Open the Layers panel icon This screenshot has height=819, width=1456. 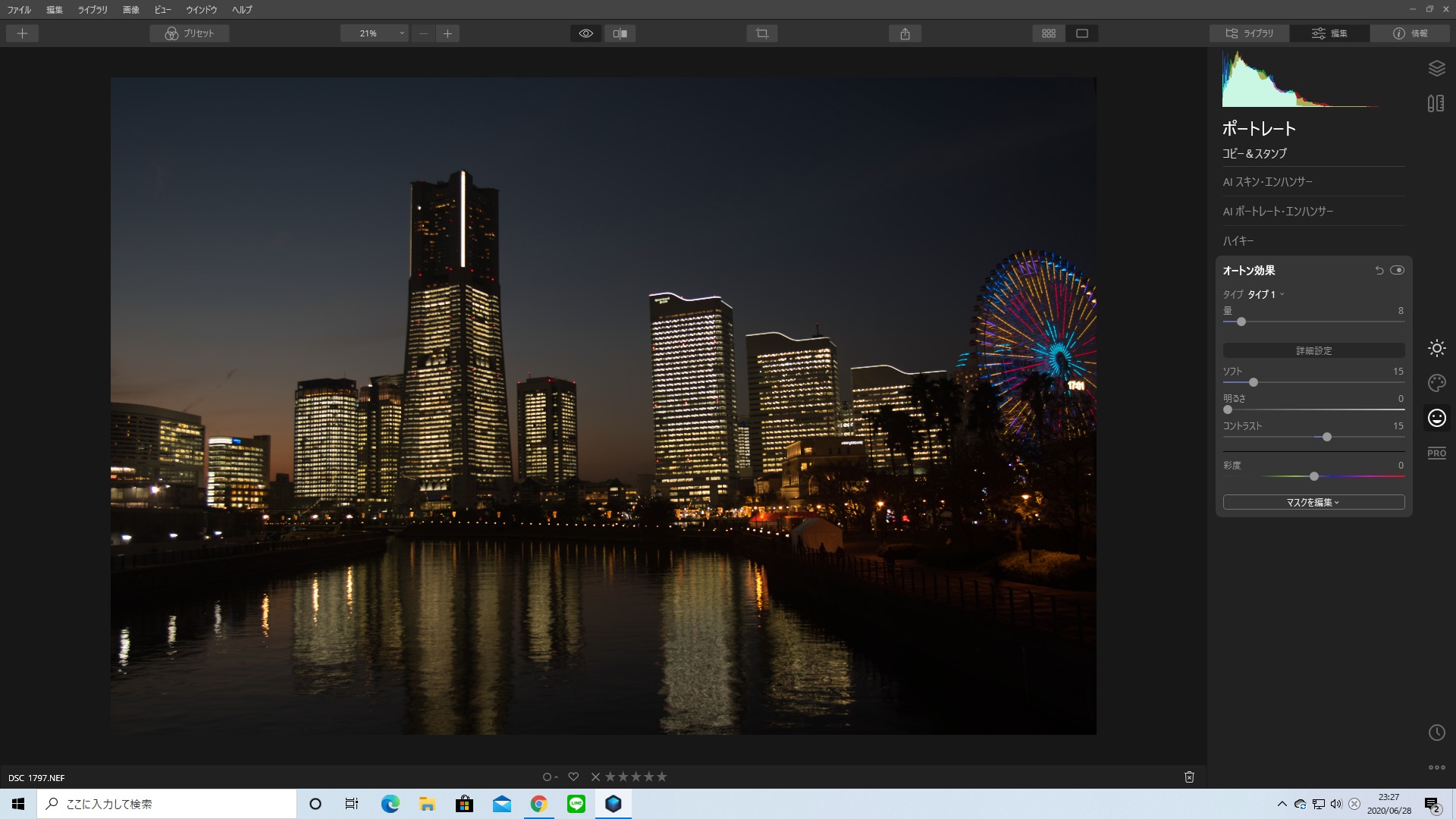pyautogui.click(x=1436, y=68)
